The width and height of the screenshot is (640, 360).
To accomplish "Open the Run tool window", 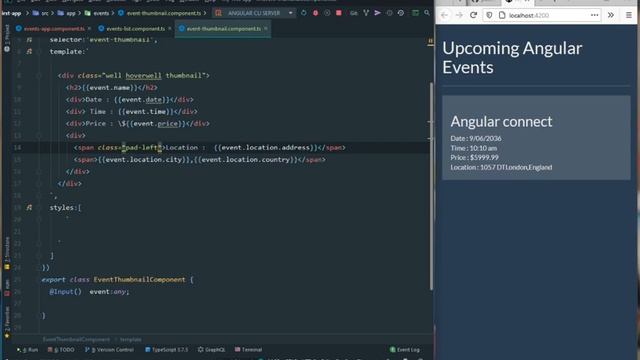I will 27,350.
